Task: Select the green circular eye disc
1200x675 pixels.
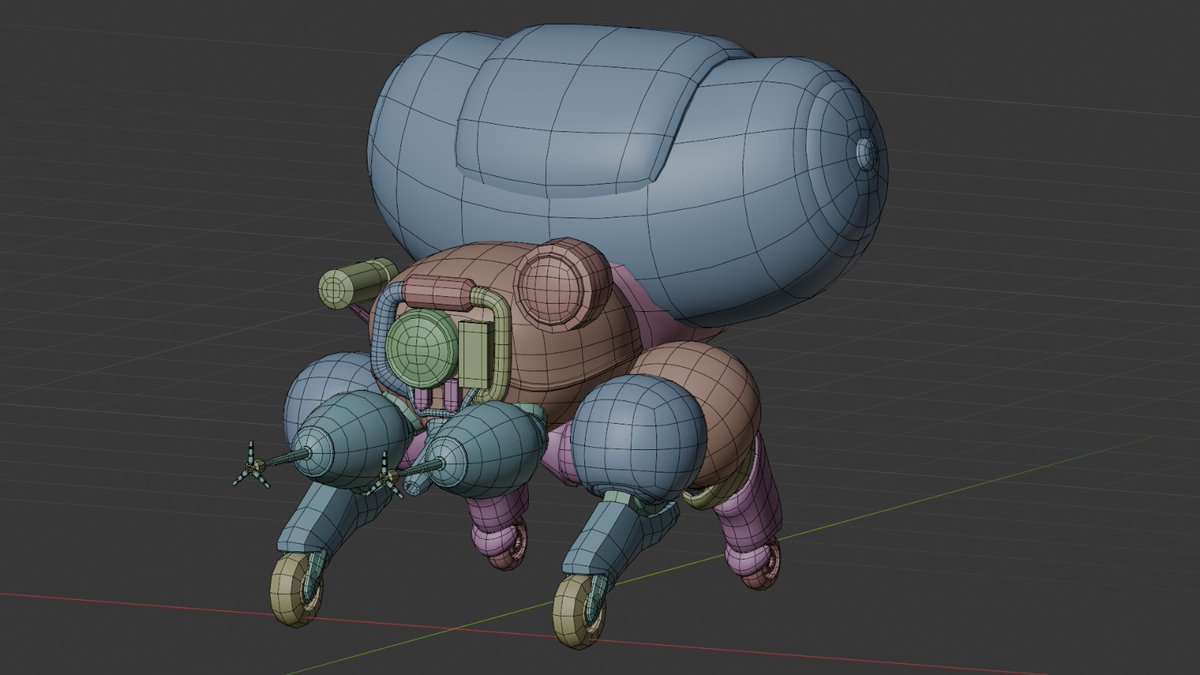Action: pos(421,347)
